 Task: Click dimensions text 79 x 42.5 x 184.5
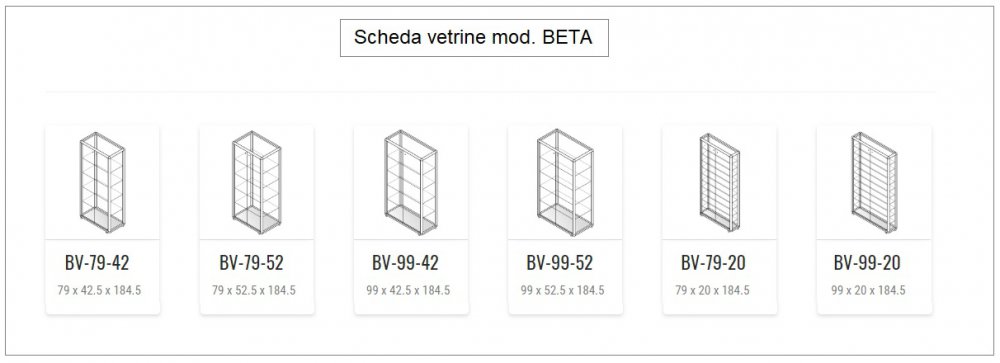pos(99,290)
